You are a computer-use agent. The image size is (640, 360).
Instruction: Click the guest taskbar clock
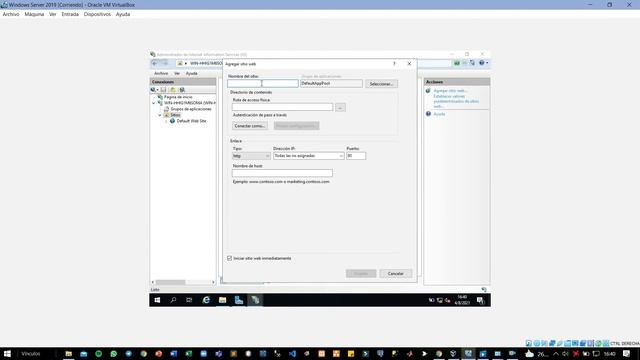462,300
